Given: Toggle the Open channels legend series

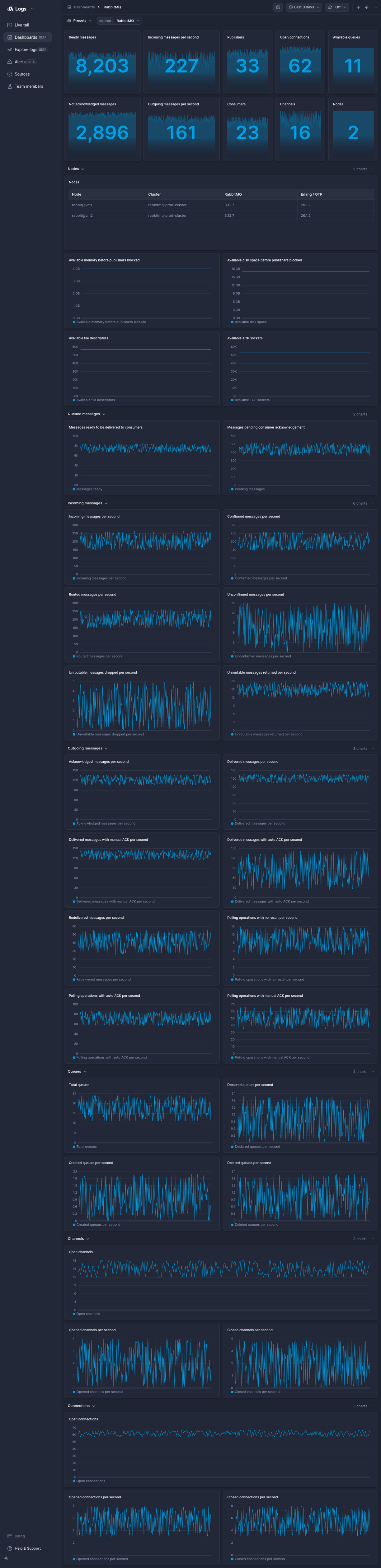Looking at the screenshot, I should pyautogui.click(x=87, y=1314).
